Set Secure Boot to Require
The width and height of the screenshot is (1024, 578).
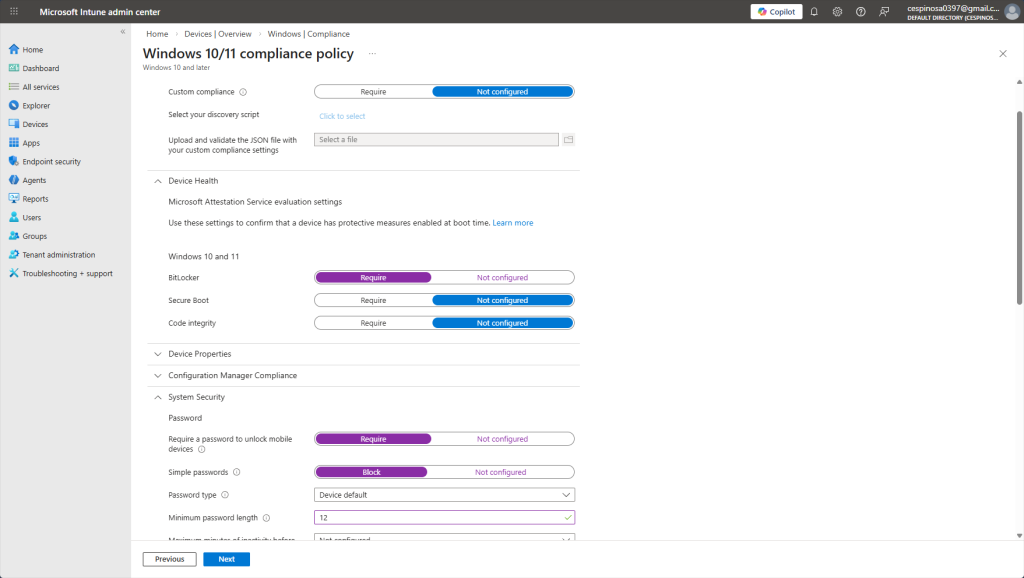[373, 300]
